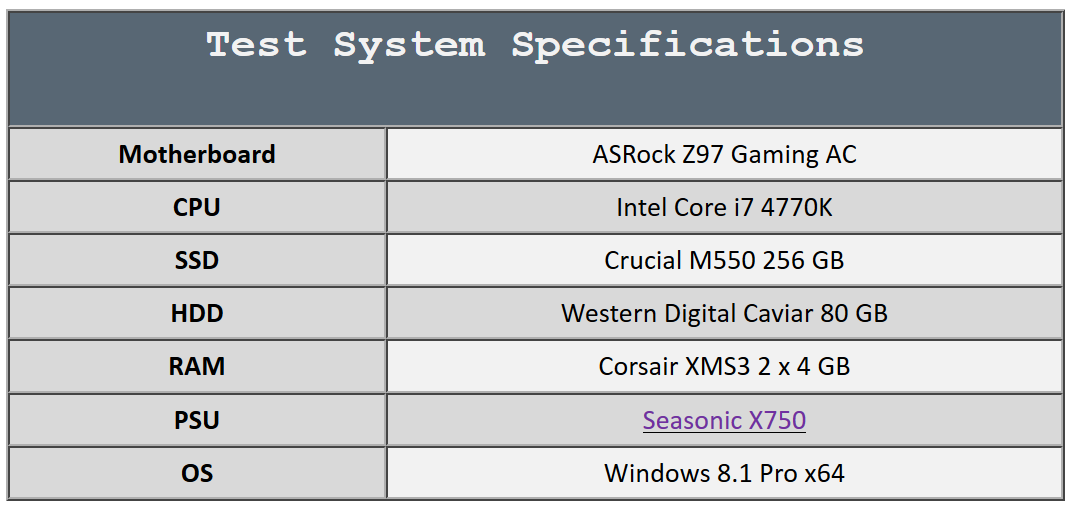Select the PSU label cell
1076x513 pixels.
tap(197, 420)
